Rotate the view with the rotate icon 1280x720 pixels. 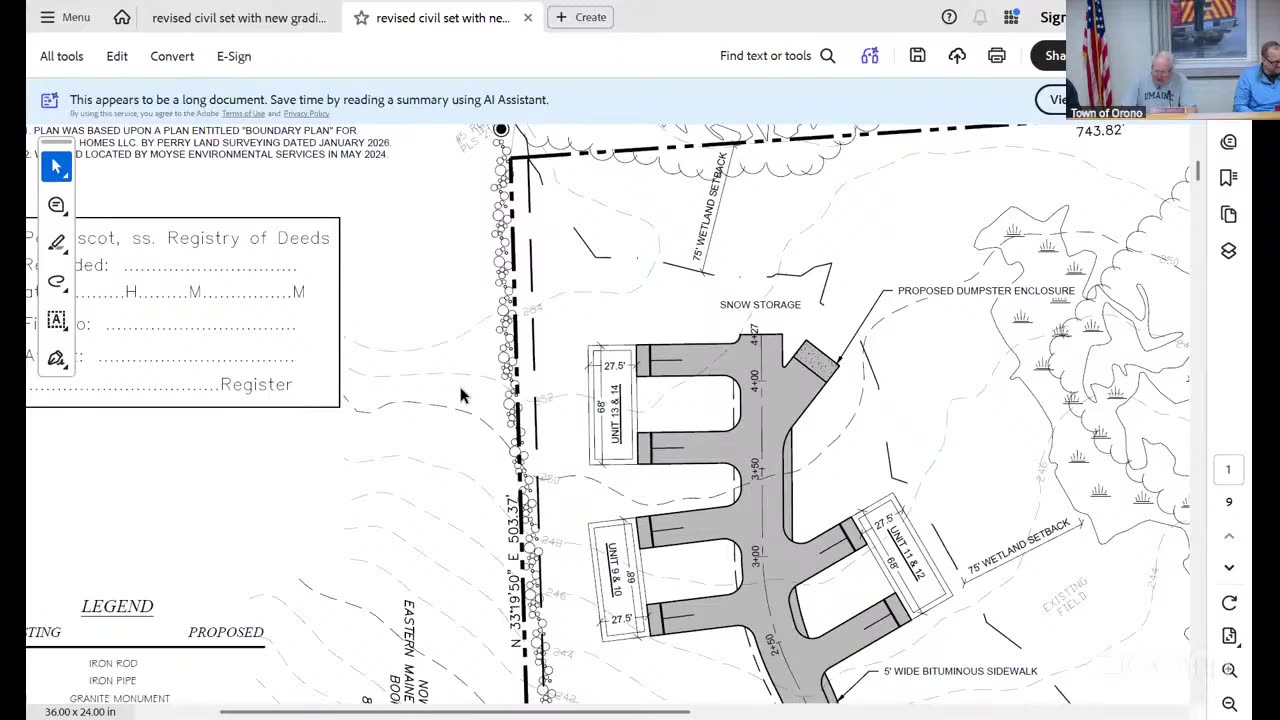point(1229,603)
